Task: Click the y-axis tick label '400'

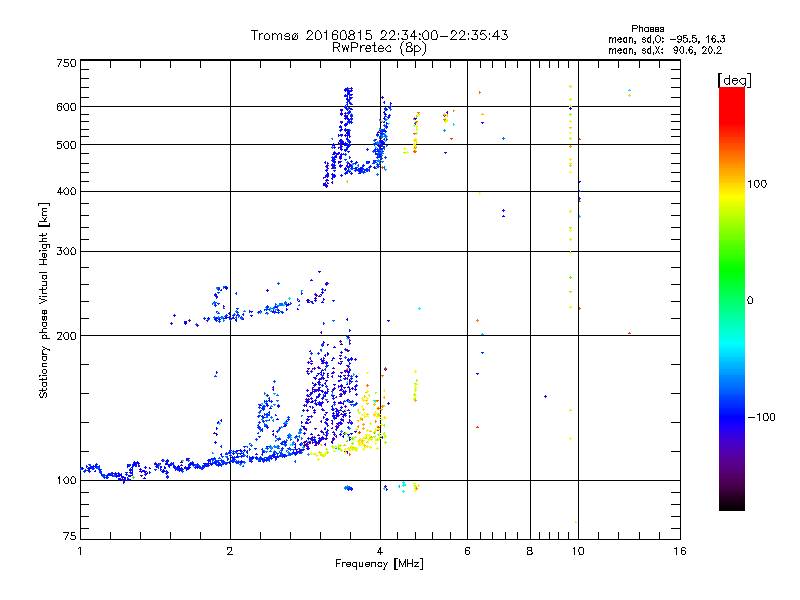Action: pyautogui.click(x=66, y=191)
